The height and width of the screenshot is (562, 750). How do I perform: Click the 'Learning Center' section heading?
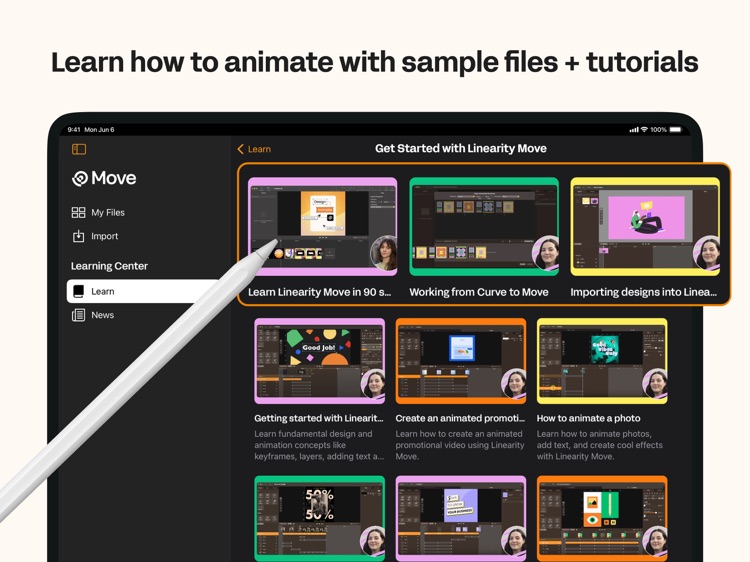(x=109, y=266)
